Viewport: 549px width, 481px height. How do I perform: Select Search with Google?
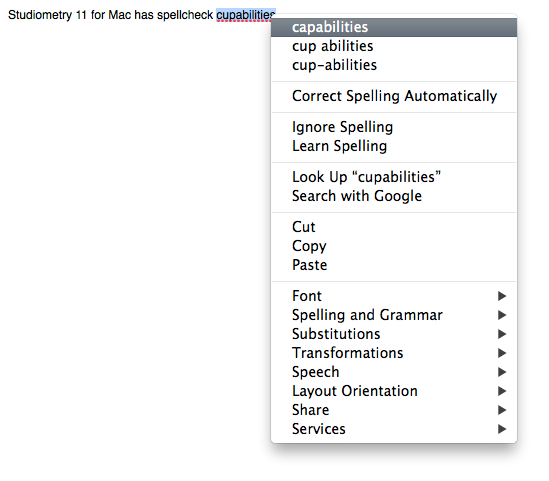pyautogui.click(x=394, y=196)
